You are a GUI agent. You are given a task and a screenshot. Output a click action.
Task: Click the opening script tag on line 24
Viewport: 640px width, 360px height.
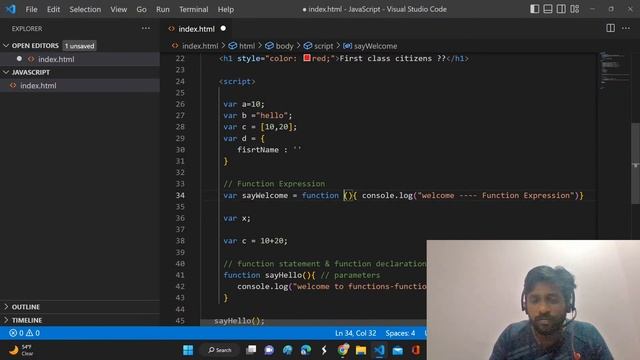237,81
